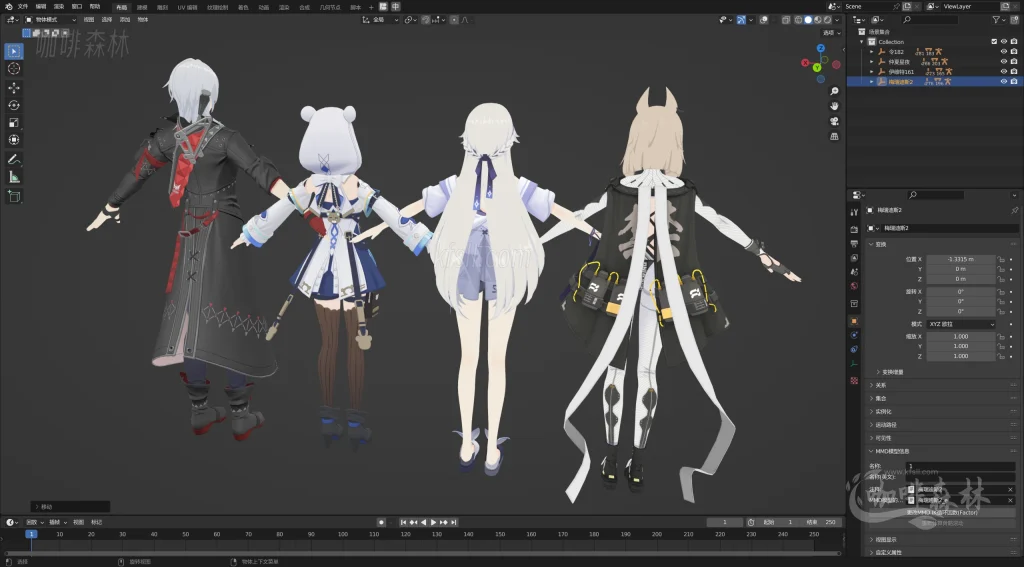This screenshot has width=1024, height=567.
Task: Open the shading options dropdown arrow
Action: click(837, 20)
